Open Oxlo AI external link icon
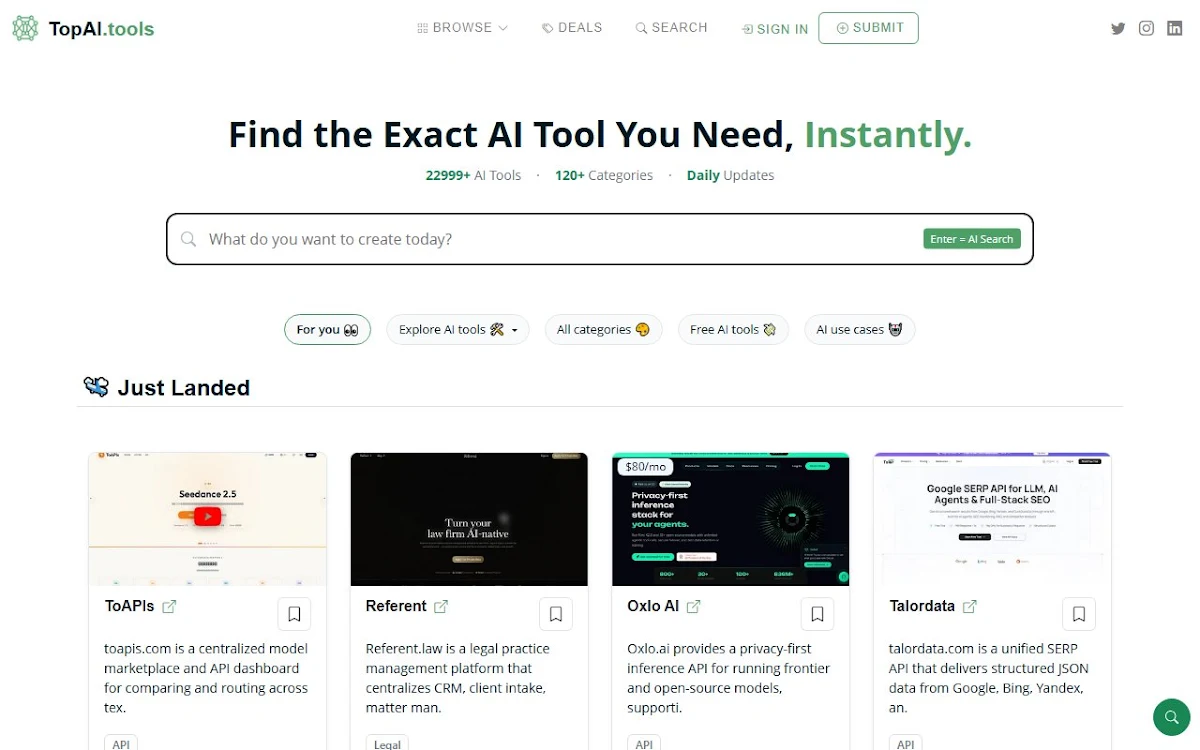1200x750 pixels. (694, 606)
